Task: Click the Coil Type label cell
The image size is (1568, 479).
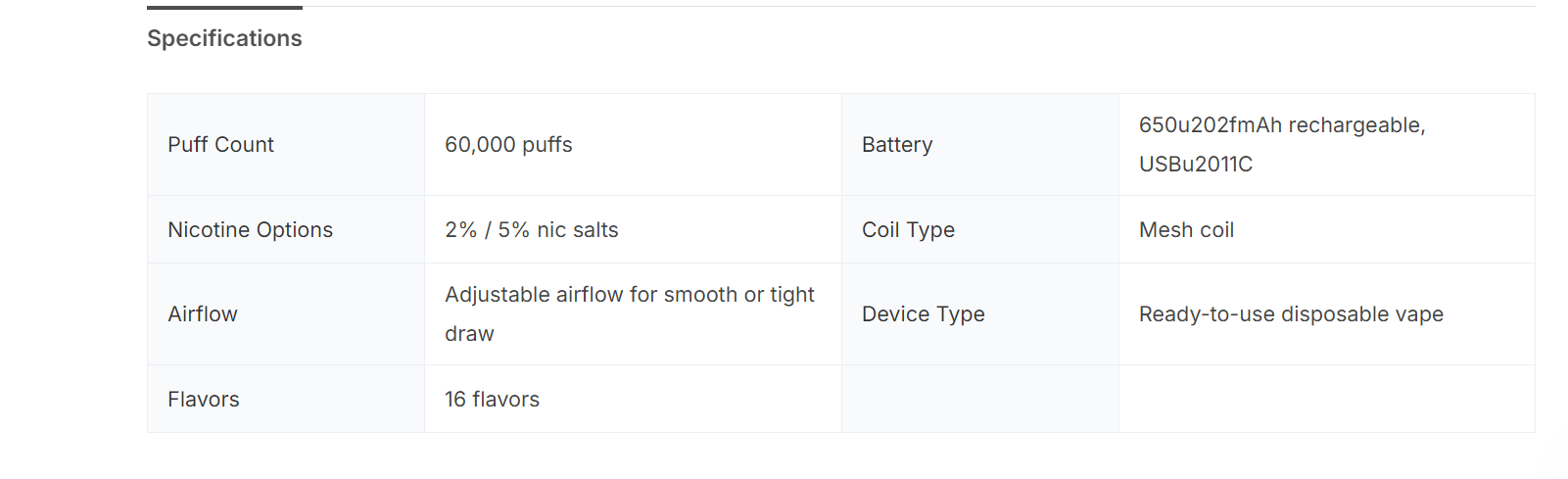Action: tap(908, 230)
